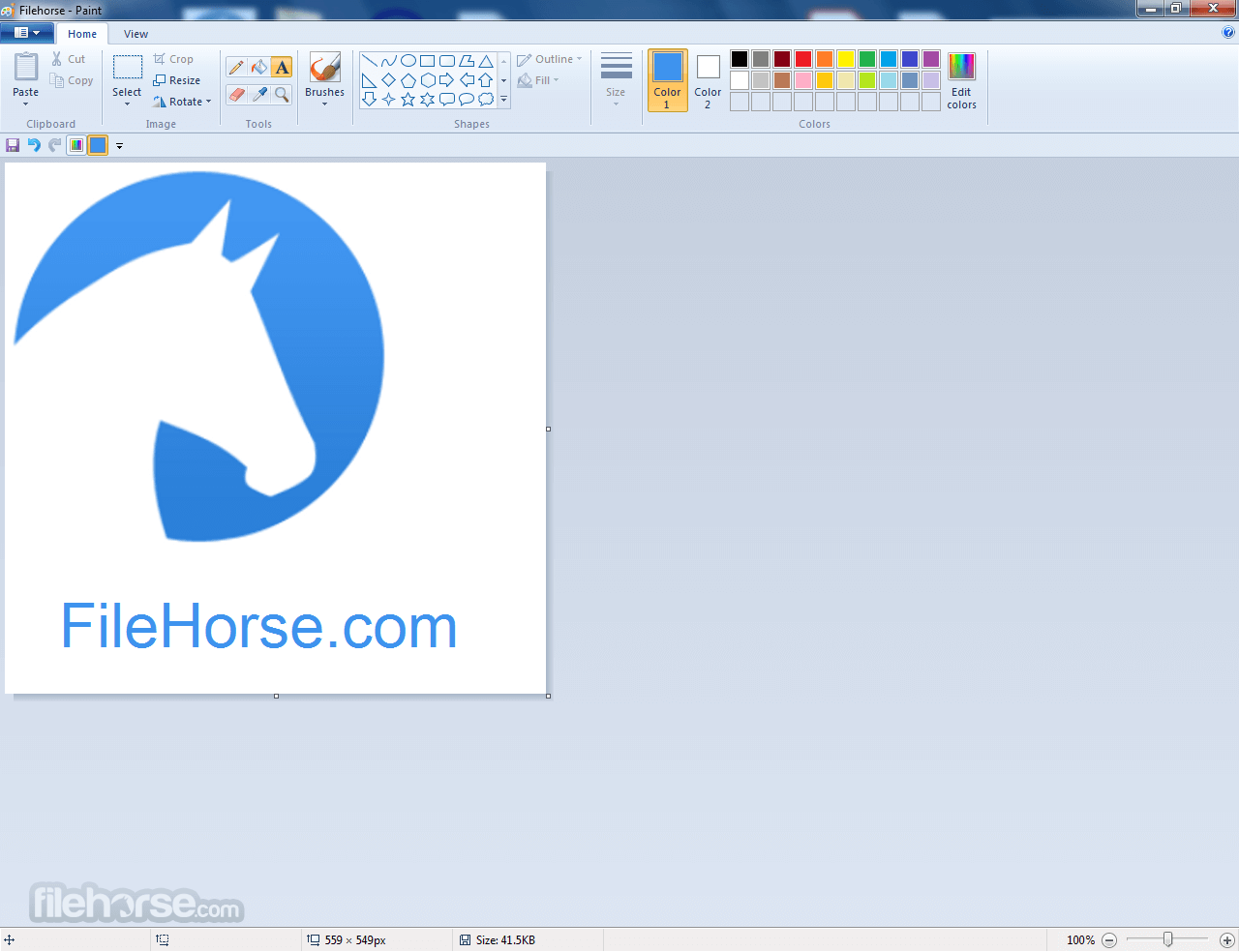Screen dimensions: 1239x952
Task: Open the Paste dropdown arrow
Action: point(26,104)
